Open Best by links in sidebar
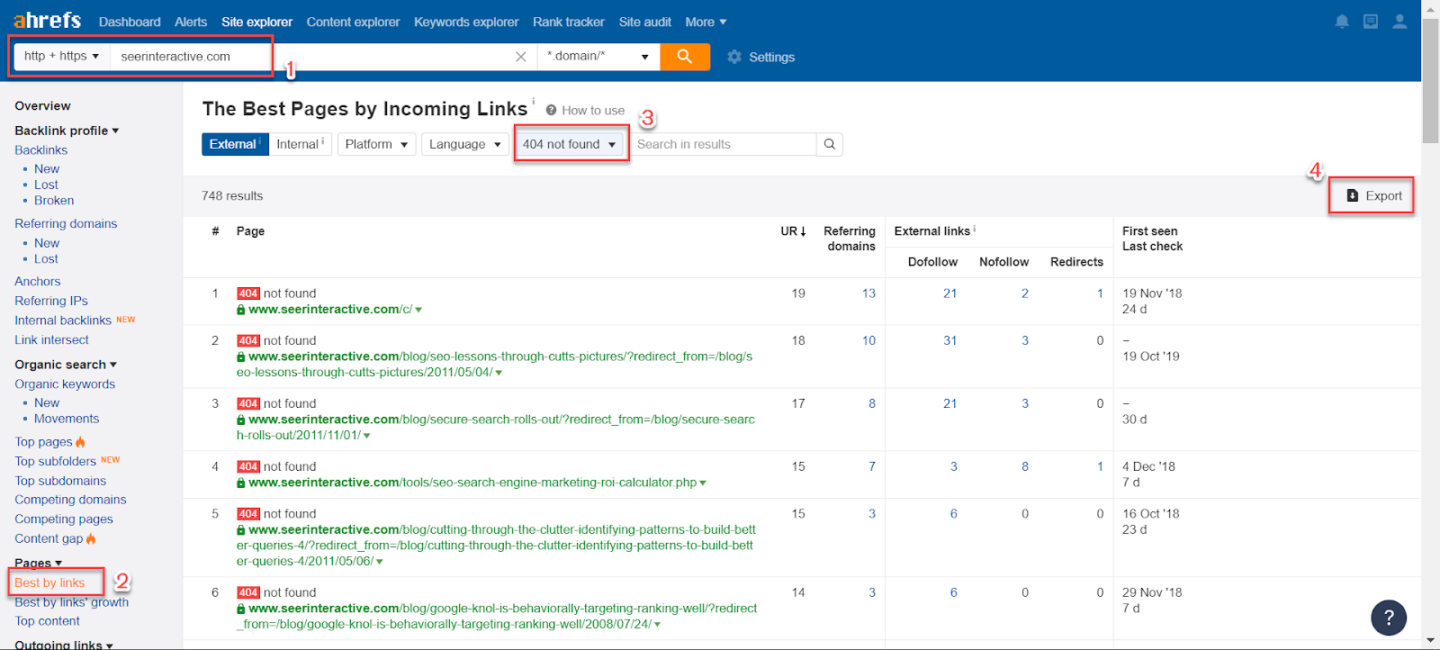1440x650 pixels. pos(50,583)
